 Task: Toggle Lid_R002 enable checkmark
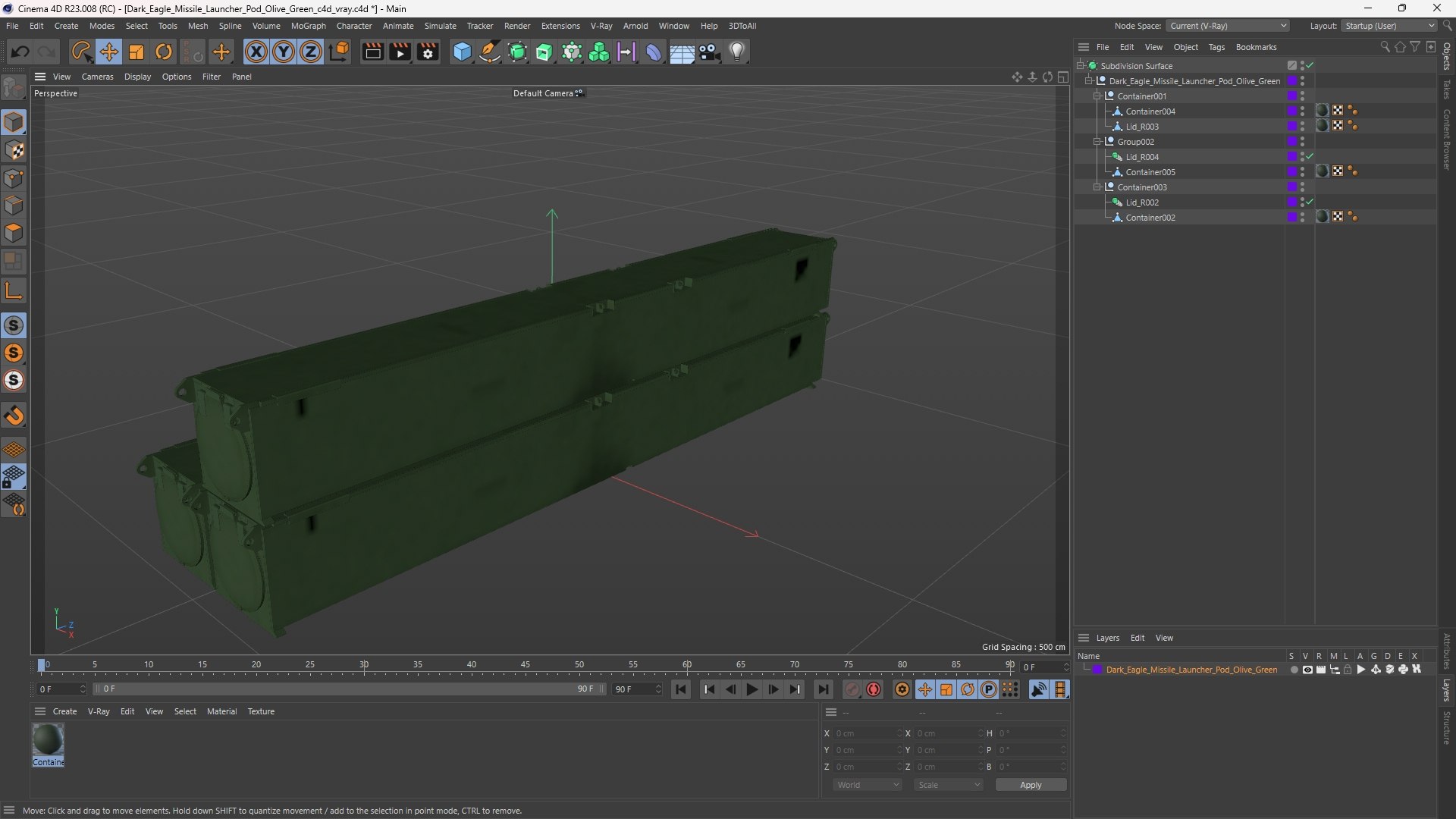pos(1310,202)
